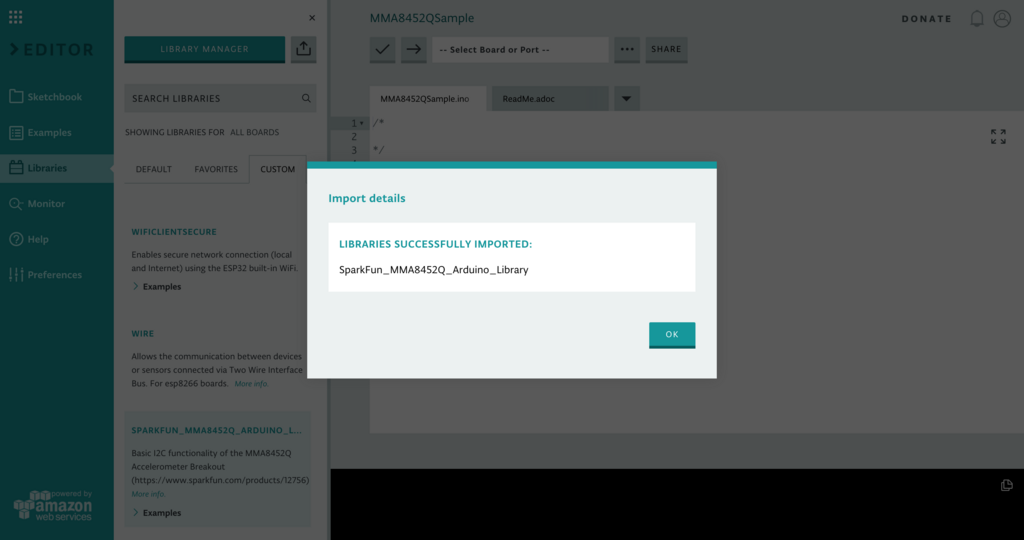Click the search magnifier icon
This screenshot has width=1024, height=540.
306,98
